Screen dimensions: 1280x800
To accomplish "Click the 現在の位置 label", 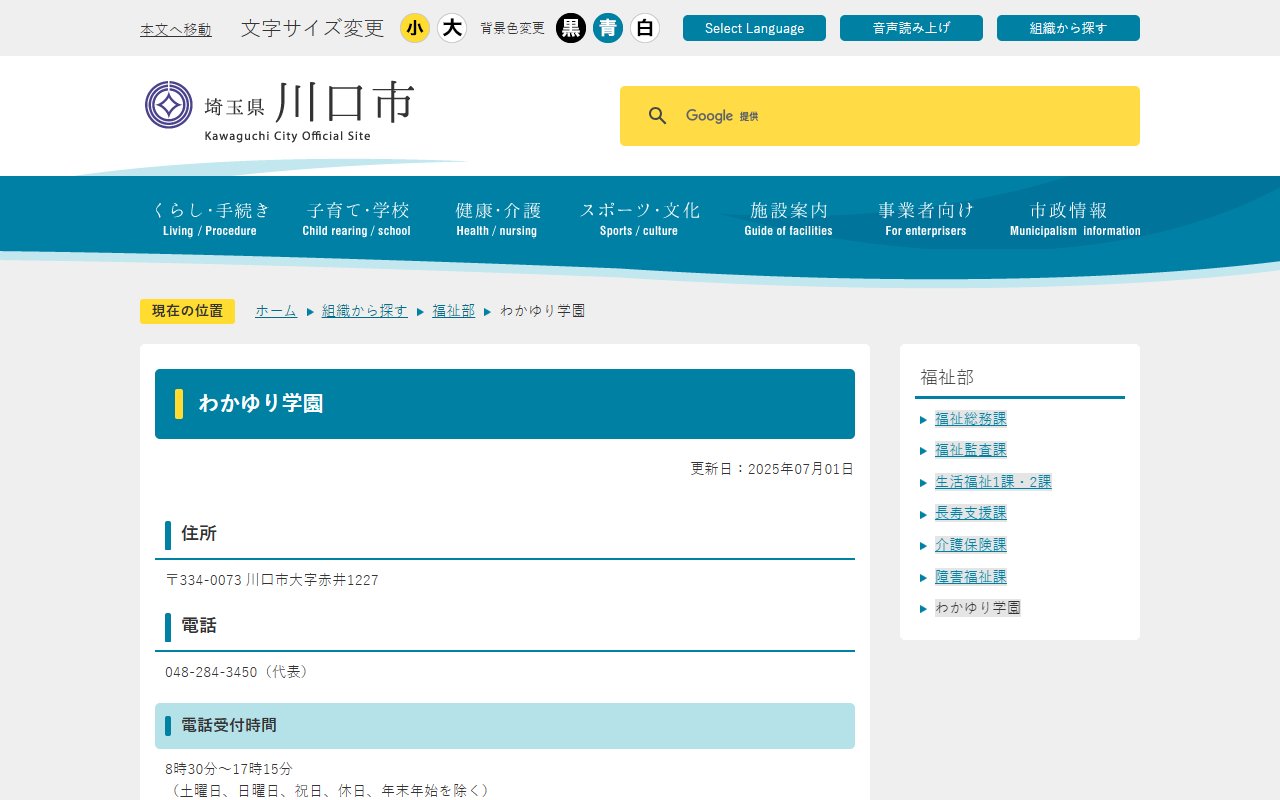I will [187, 311].
